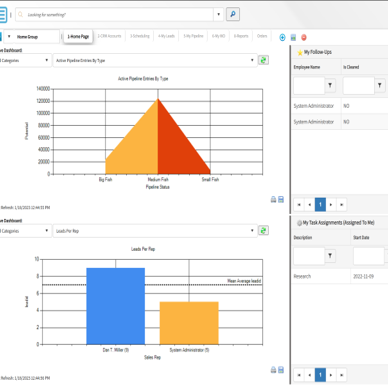Viewport: 388px width, 388px height.
Task: Open the hamburger menu icon
Action: 3,15
